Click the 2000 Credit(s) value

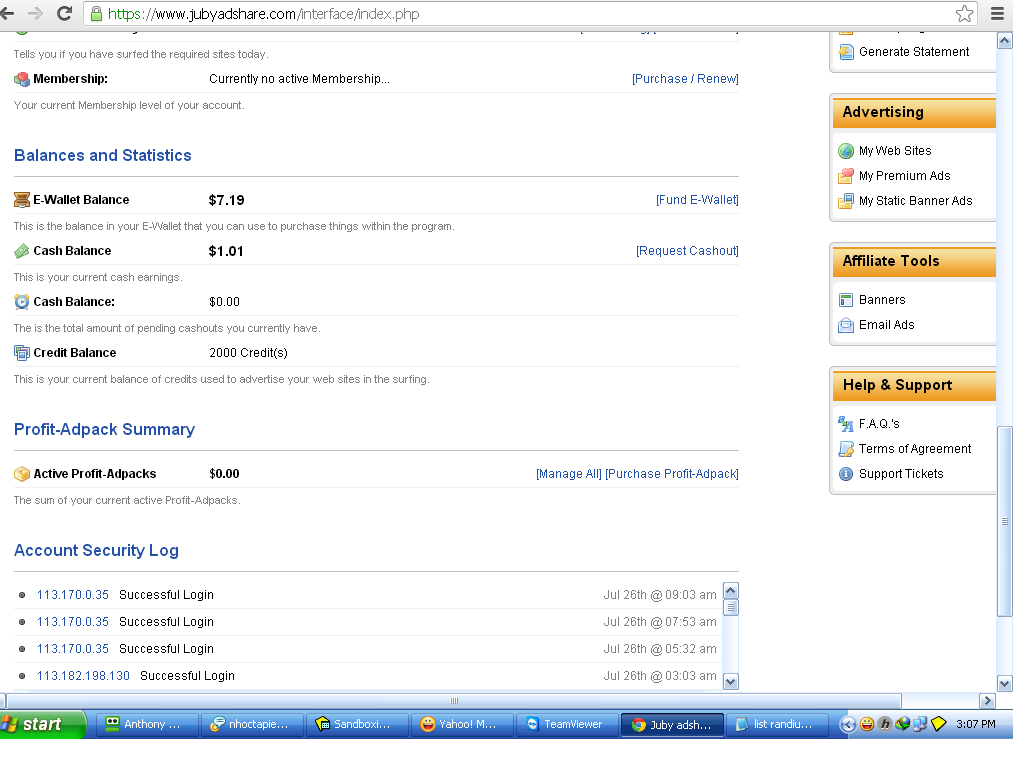[x=248, y=353]
